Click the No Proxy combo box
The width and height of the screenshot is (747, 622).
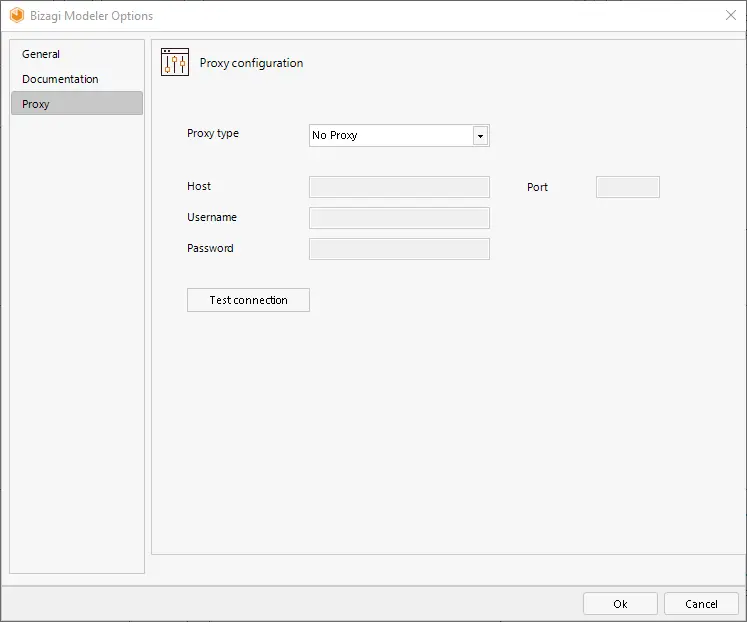[399, 136]
